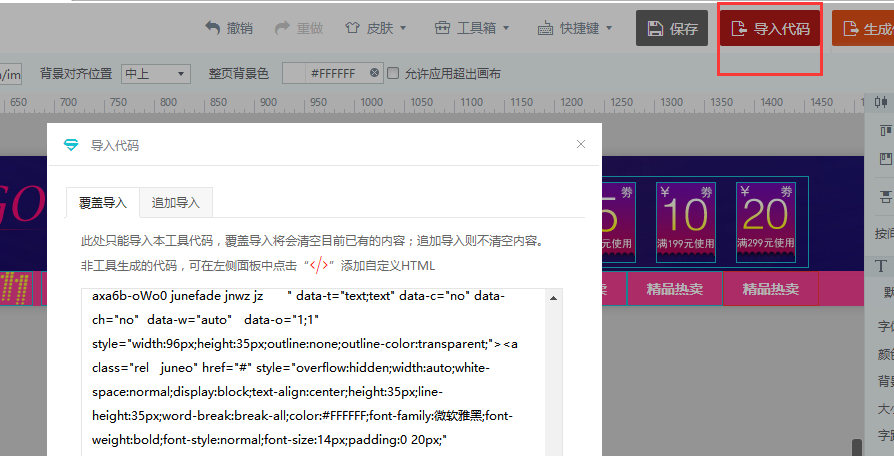Click the orange 生成 (generate) button
Screen dimensions: 894x456
click(864, 29)
